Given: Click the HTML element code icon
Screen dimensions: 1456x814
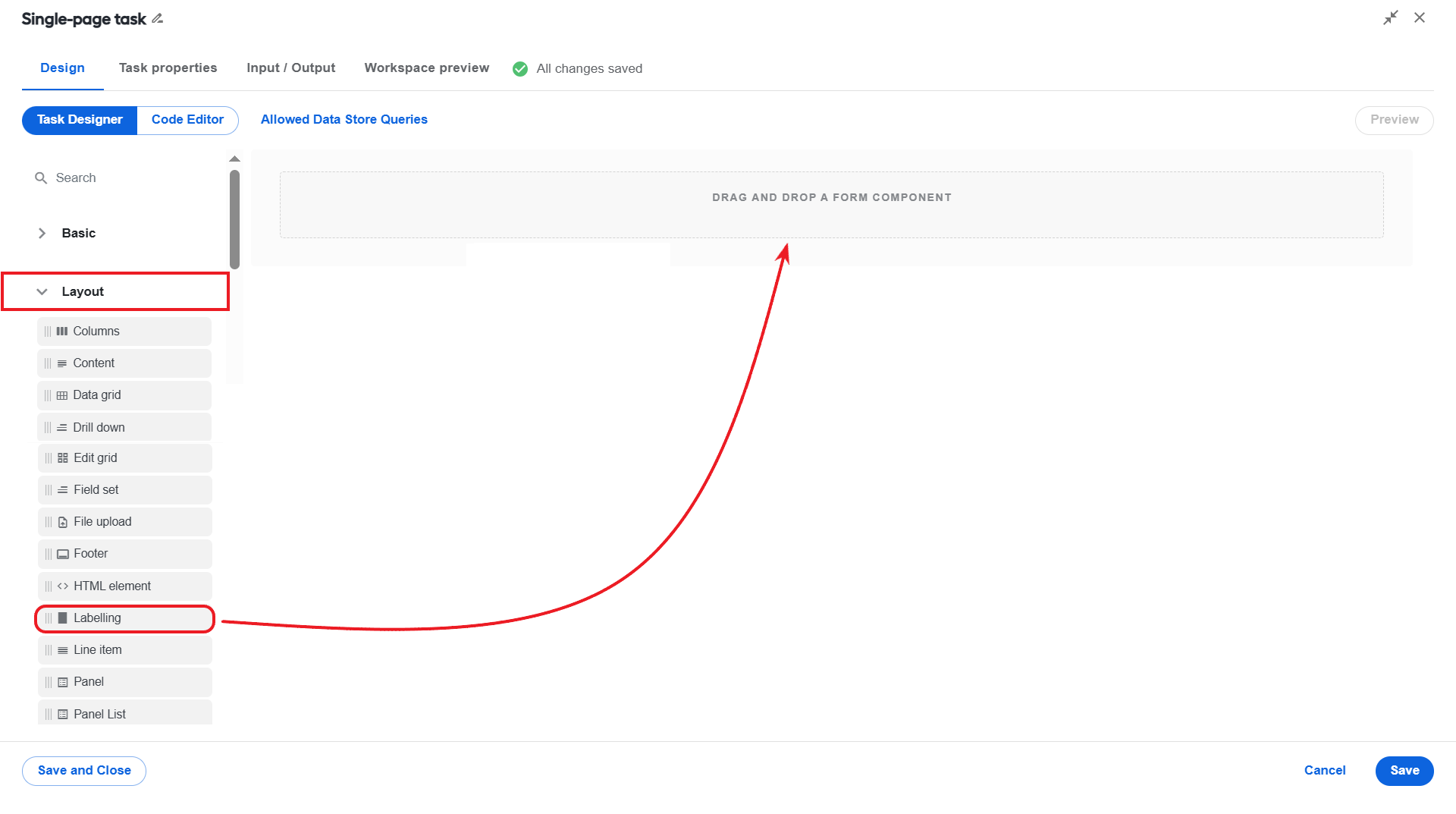Looking at the screenshot, I should coord(63,586).
